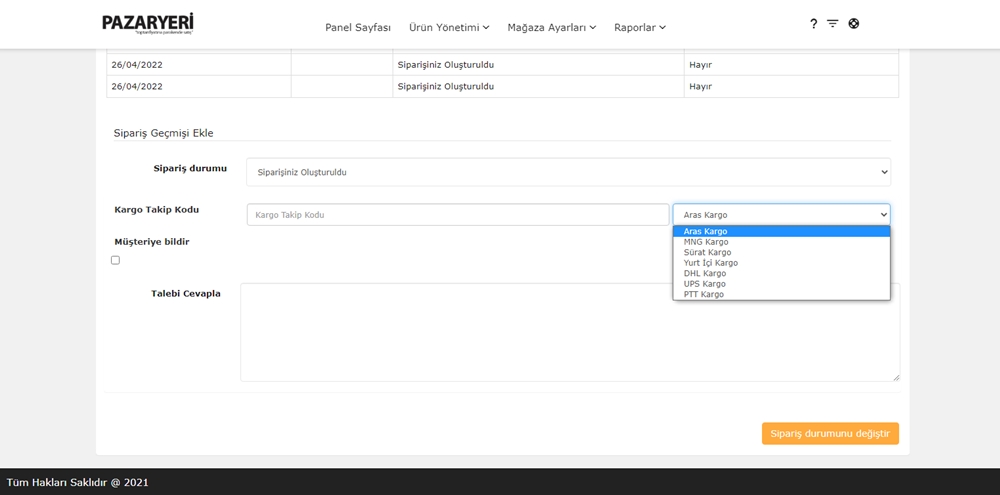
Task: Choose Sürat Kargo option
Action: (x=781, y=252)
